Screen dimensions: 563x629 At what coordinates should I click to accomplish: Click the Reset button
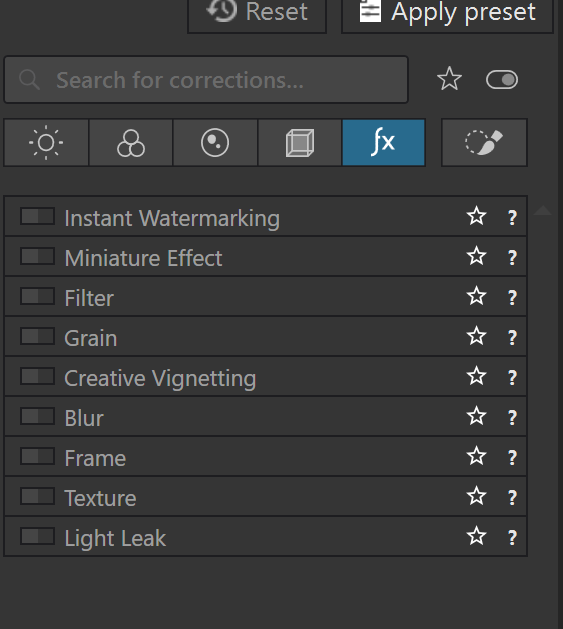pos(257,12)
